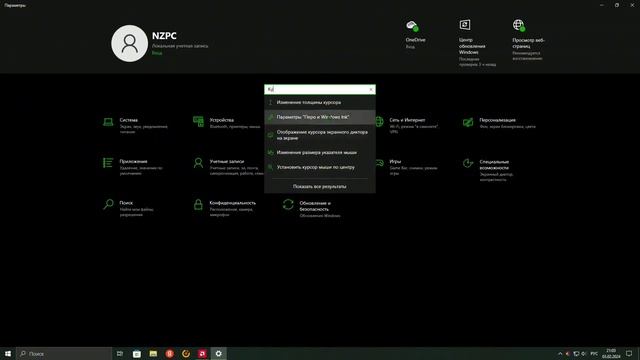The image size is (640, 360).
Task: Click the Просмотр веб-страниц globe icon
Action: point(519,25)
